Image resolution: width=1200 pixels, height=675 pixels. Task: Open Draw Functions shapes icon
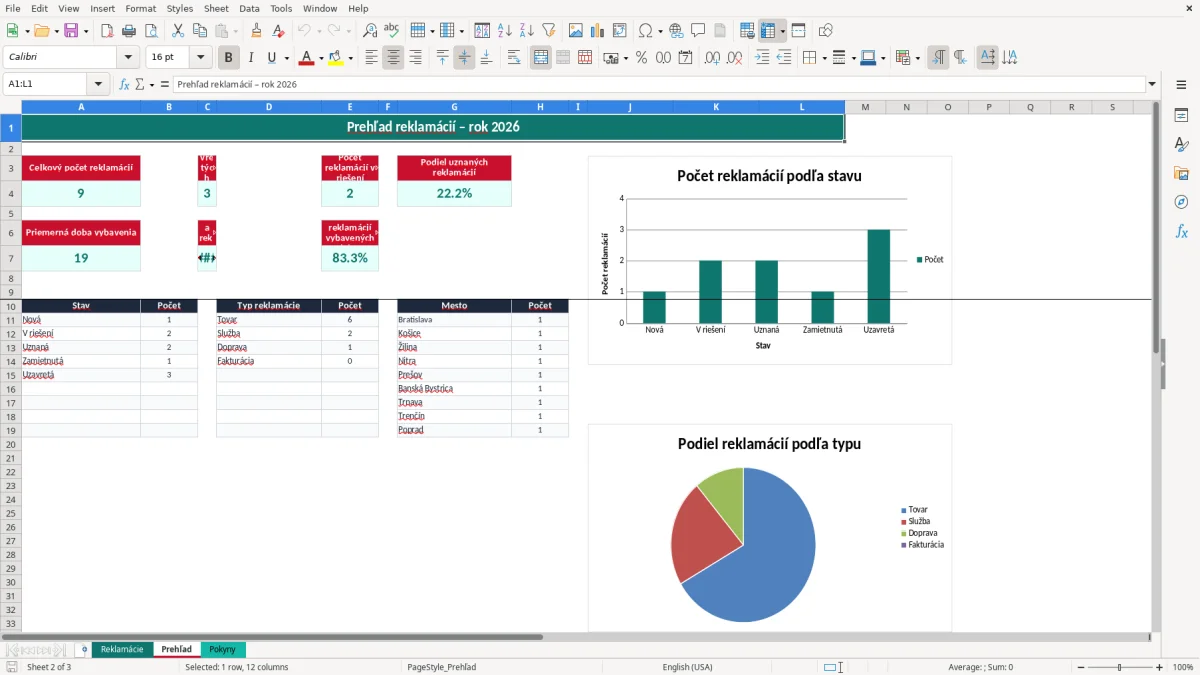(x=826, y=31)
